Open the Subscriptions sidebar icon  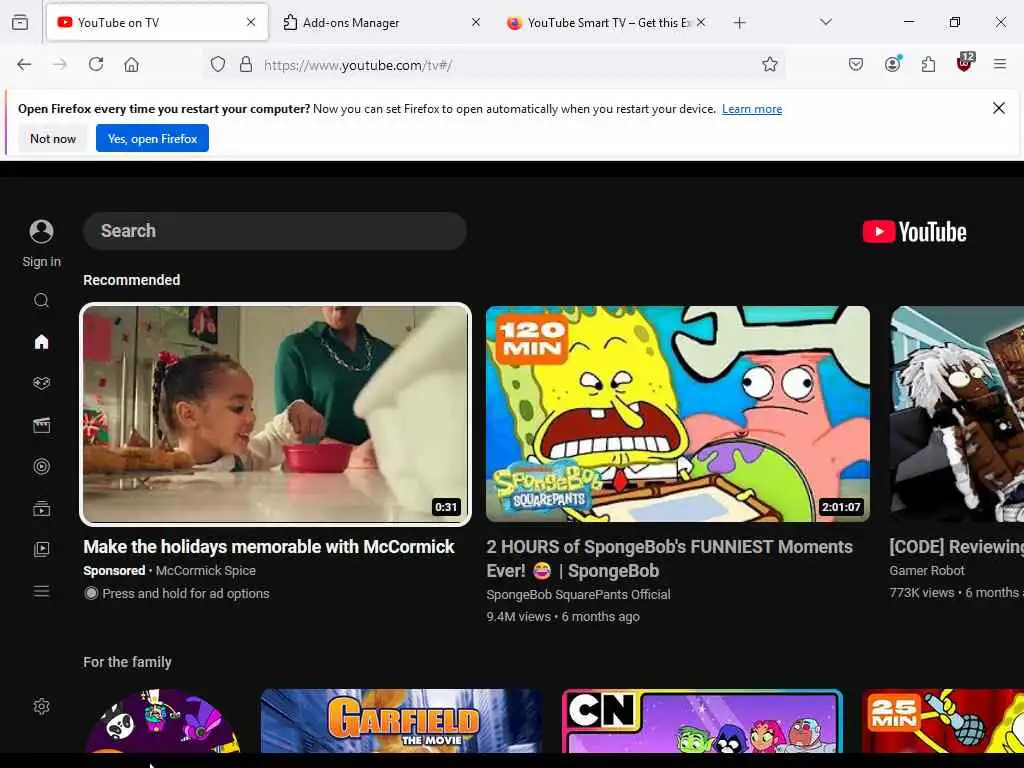42,508
